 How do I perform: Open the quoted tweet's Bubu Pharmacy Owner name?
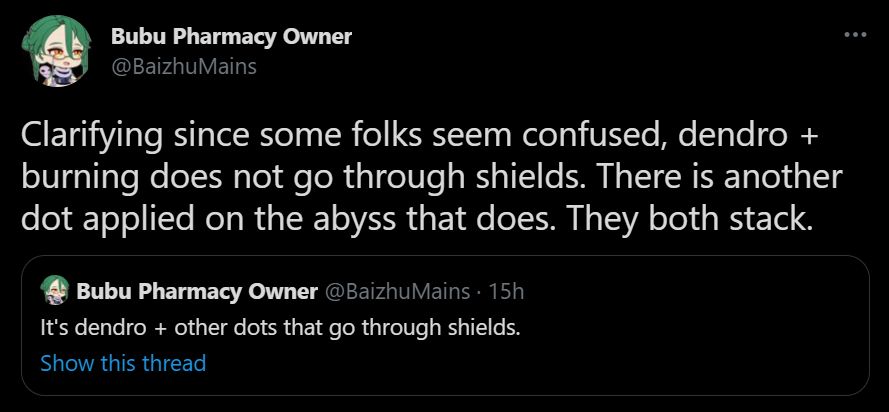pyautogui.click(x=195, y=291)
